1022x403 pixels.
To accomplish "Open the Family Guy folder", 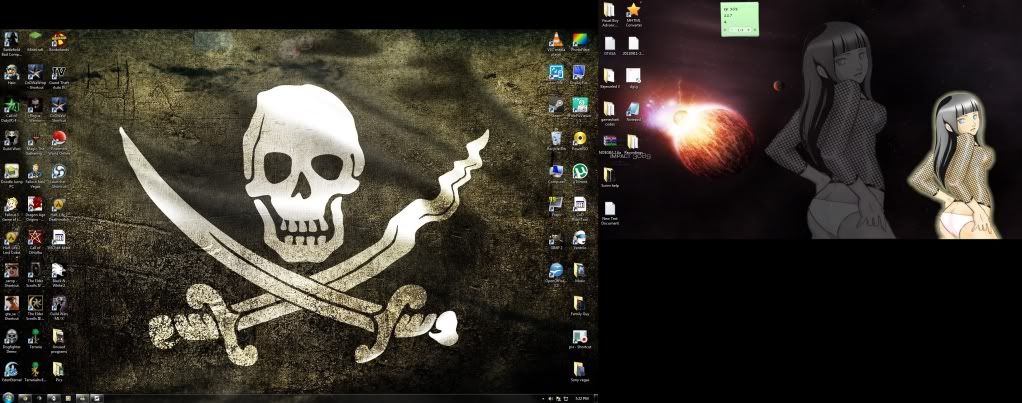I will coord(579,305).
